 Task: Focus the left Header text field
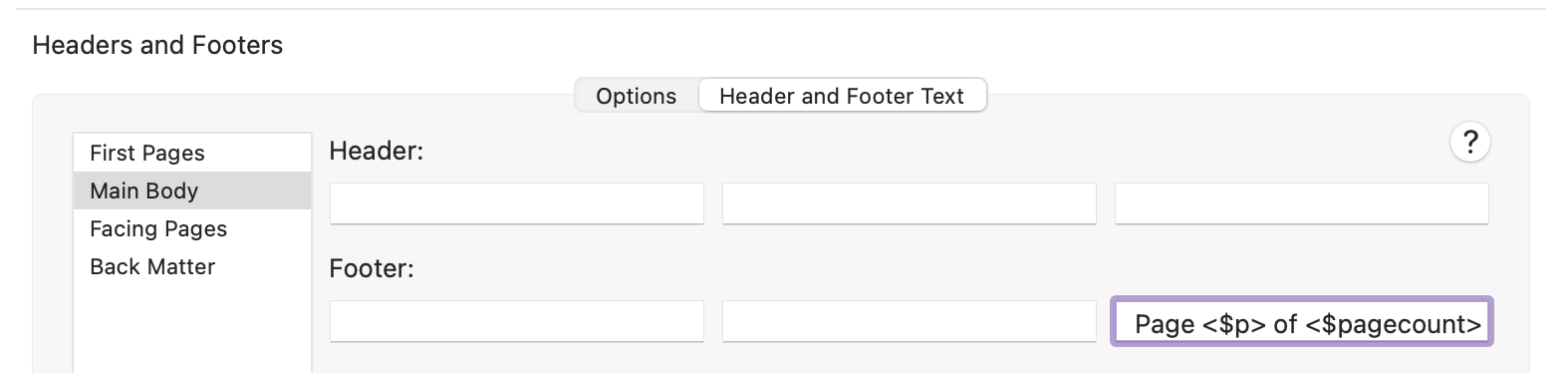point(517,203)
